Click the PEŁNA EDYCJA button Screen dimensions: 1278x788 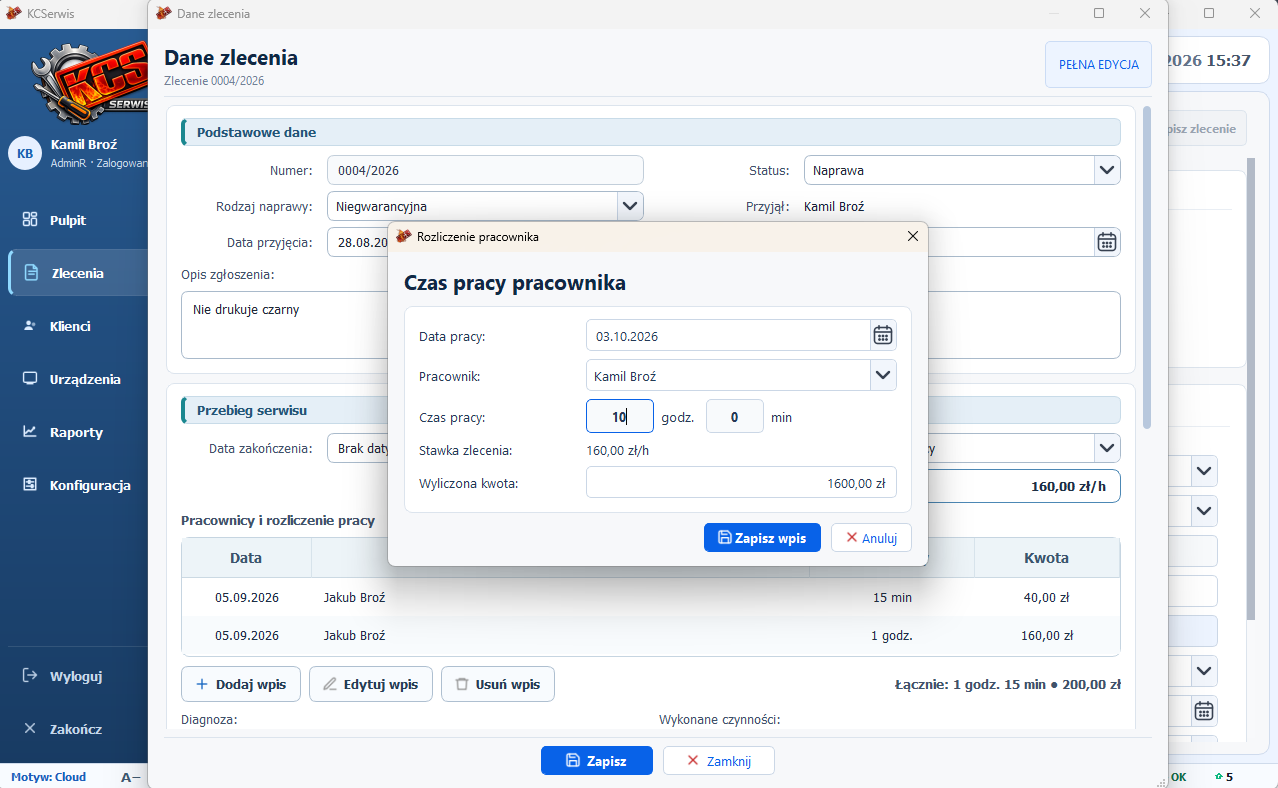(1098, 64)
